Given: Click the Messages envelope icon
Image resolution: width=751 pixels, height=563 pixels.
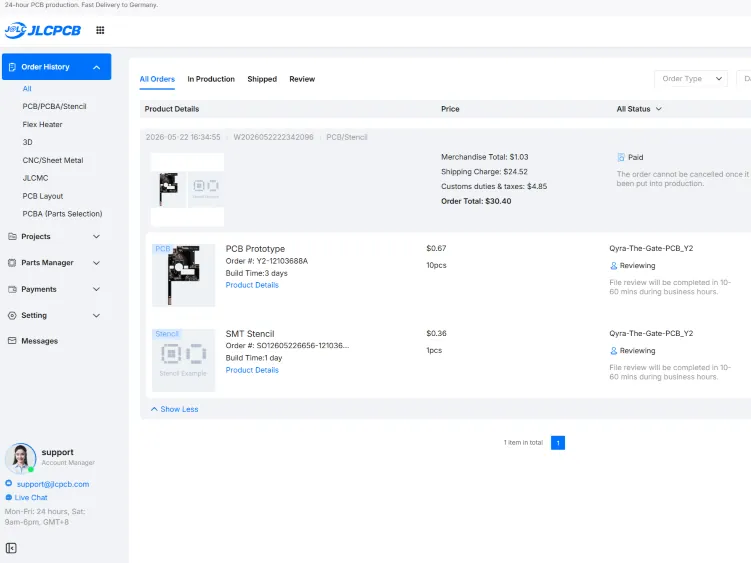Looking at the screenshot, I should [x=12, y=341].
